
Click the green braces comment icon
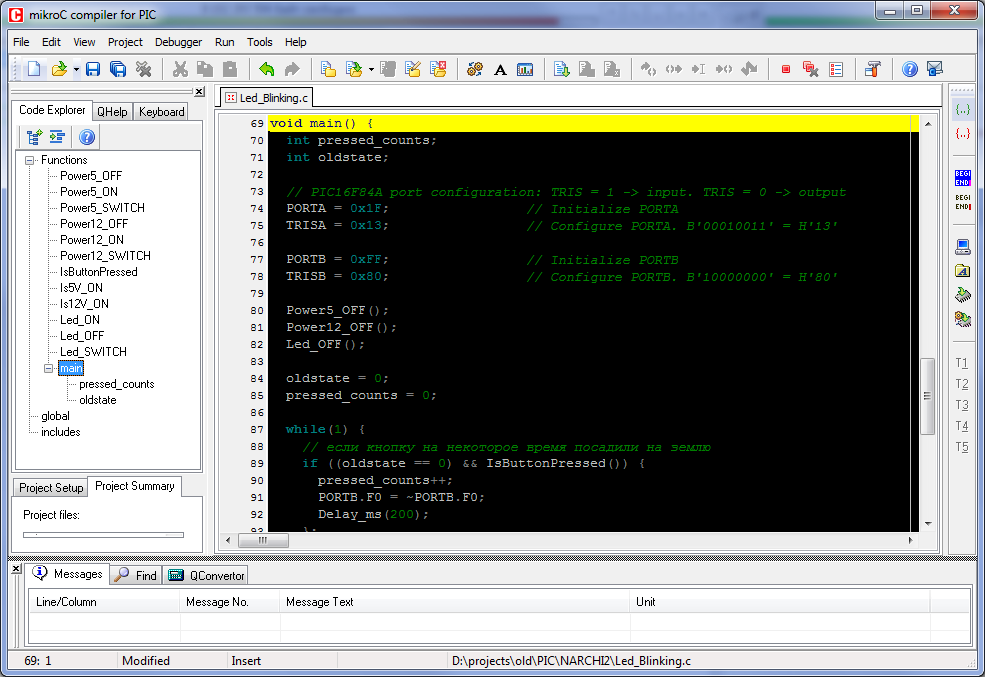[x=962, y=109]
